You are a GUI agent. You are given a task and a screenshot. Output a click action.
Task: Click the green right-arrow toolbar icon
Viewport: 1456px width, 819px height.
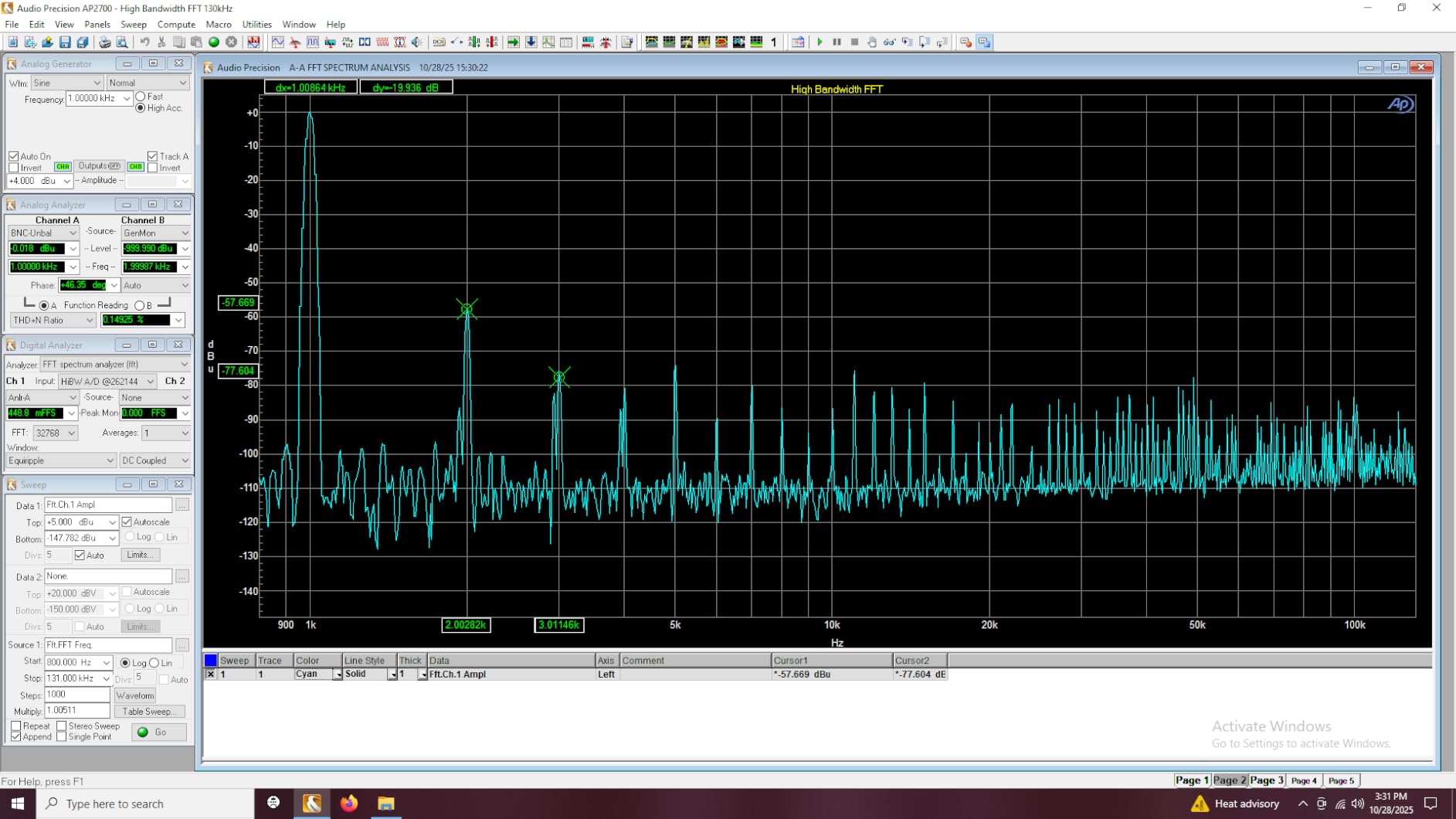pyautogui.click(x=513, y=42)
